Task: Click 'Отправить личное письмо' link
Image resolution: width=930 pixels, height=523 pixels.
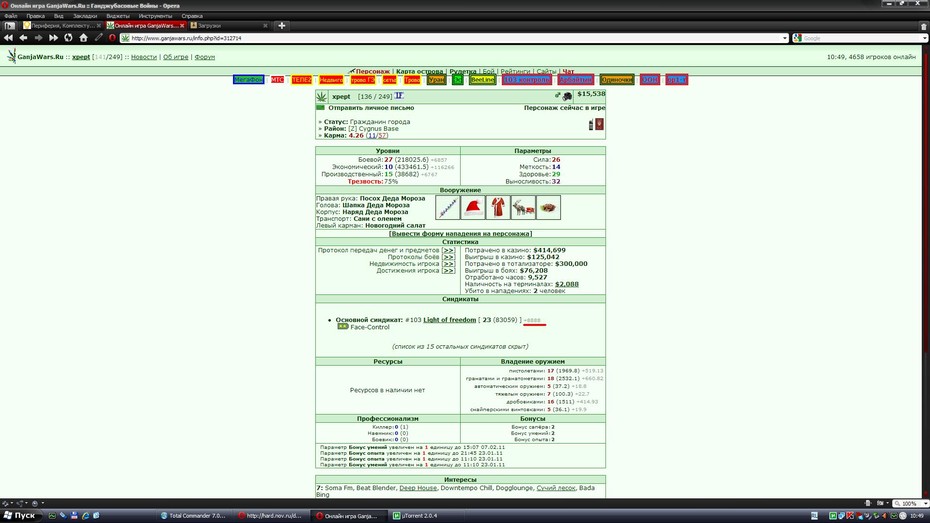Action: point(371,108)
